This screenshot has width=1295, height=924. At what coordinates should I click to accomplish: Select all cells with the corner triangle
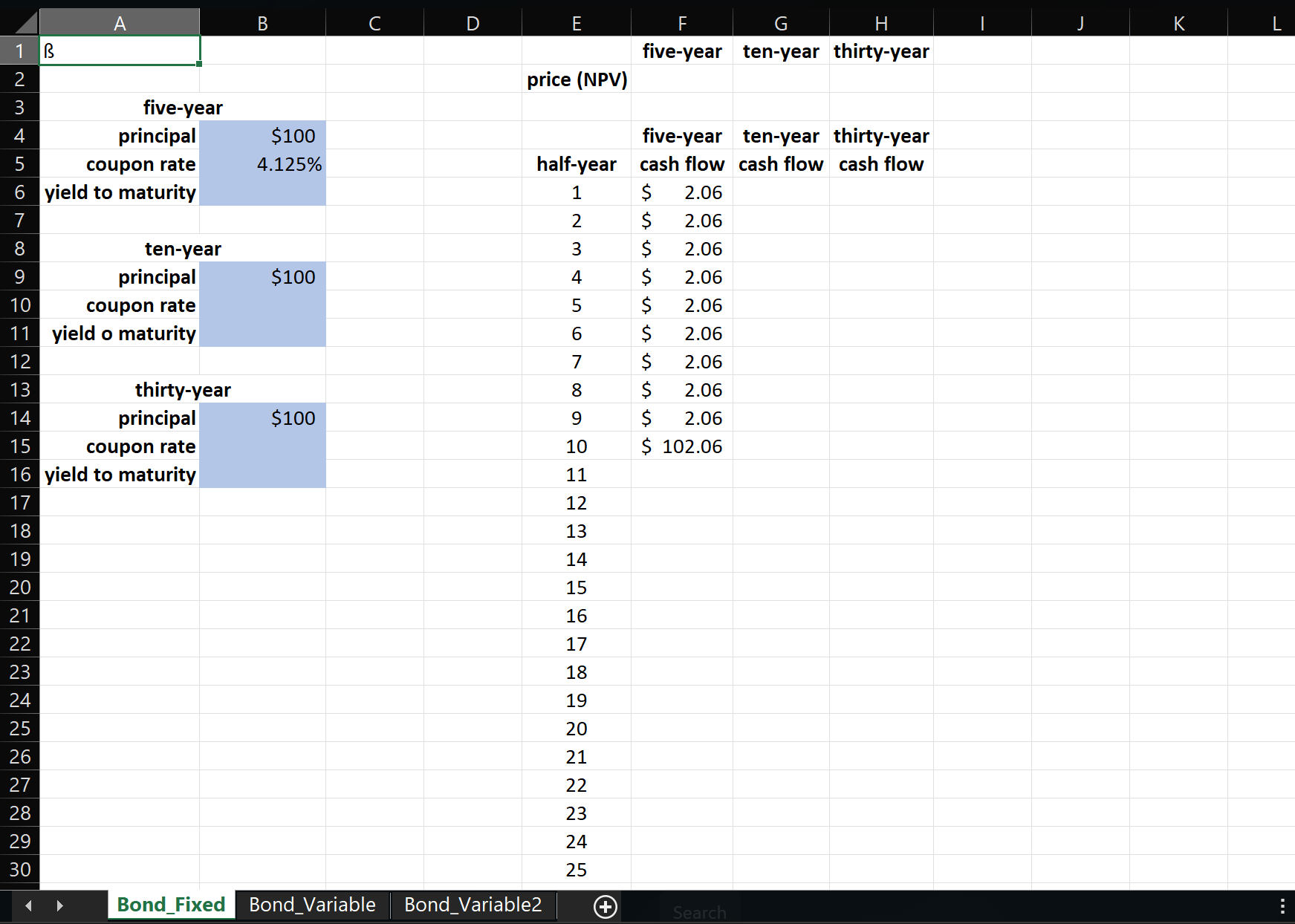coord(19,22)
